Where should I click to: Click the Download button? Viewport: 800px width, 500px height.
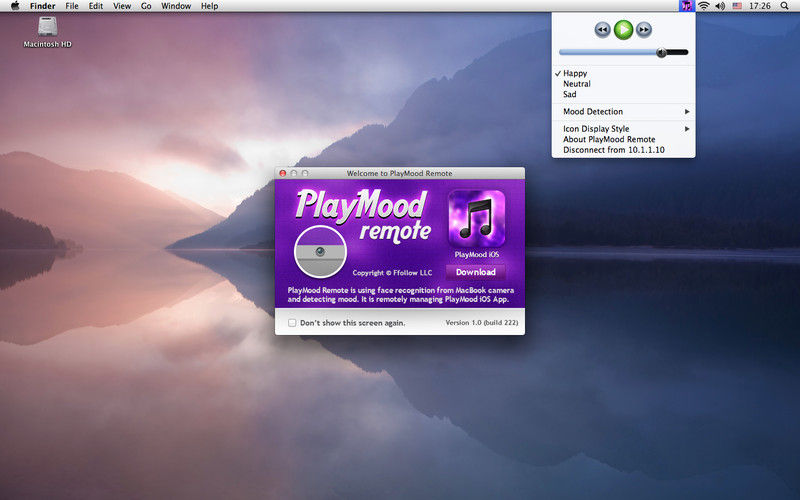click(x=476, y=272)
